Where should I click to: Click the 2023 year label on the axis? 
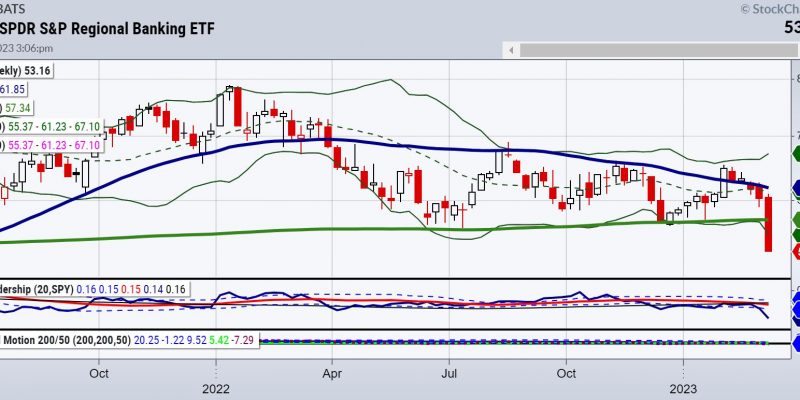[x=683, y=389]
